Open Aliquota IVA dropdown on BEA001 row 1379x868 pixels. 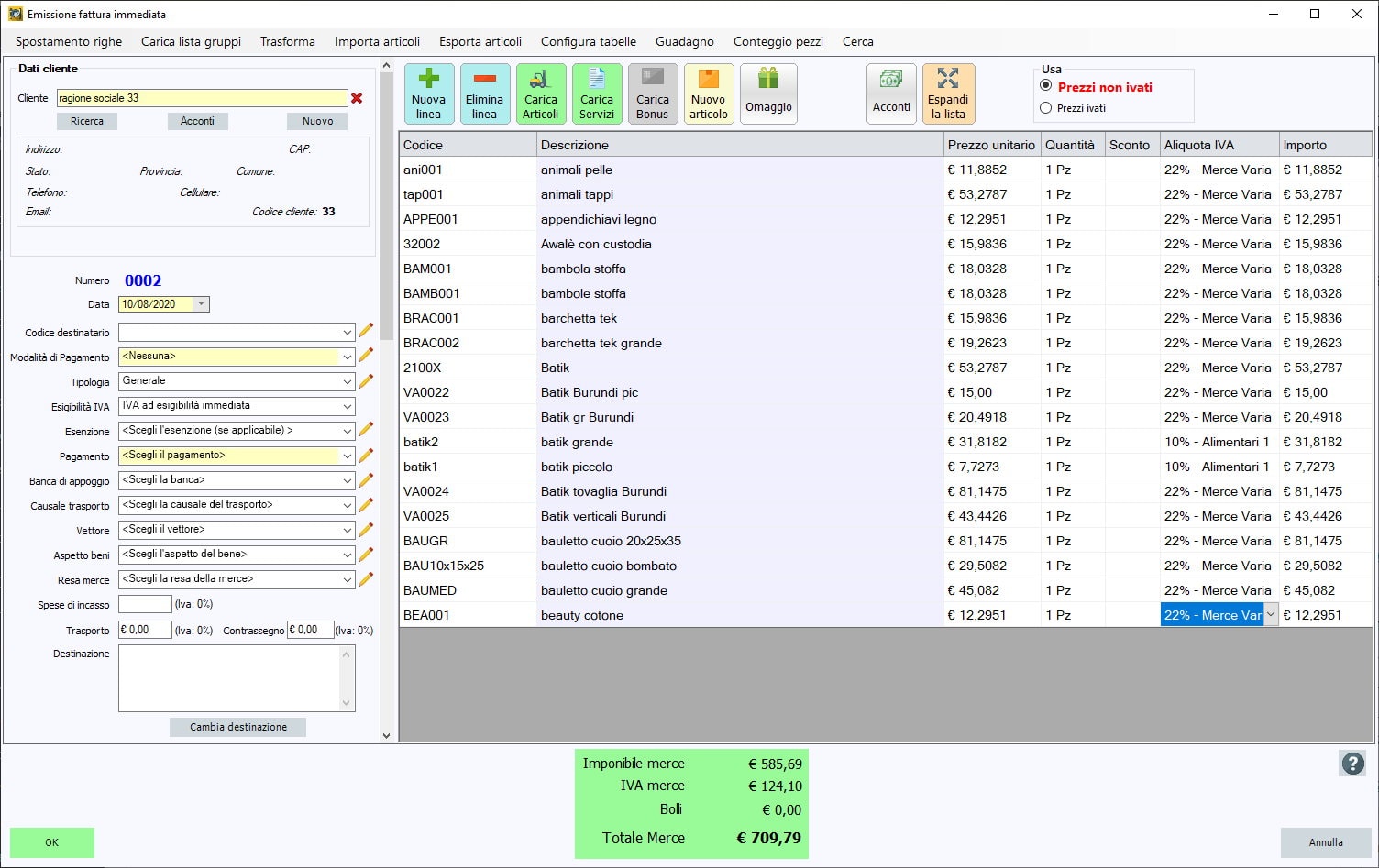coord(1271,615)
